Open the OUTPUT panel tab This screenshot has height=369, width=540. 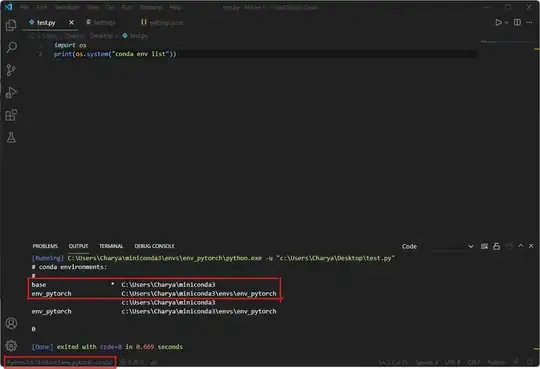79,246
